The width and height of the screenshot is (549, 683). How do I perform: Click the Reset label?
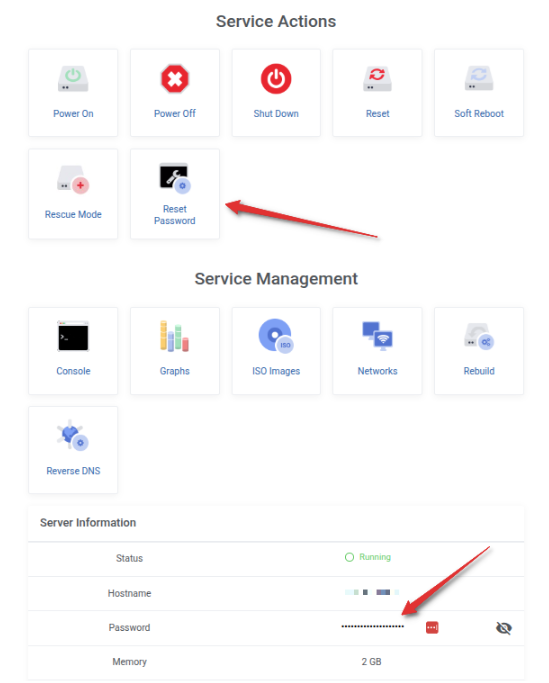coord(377,114)
